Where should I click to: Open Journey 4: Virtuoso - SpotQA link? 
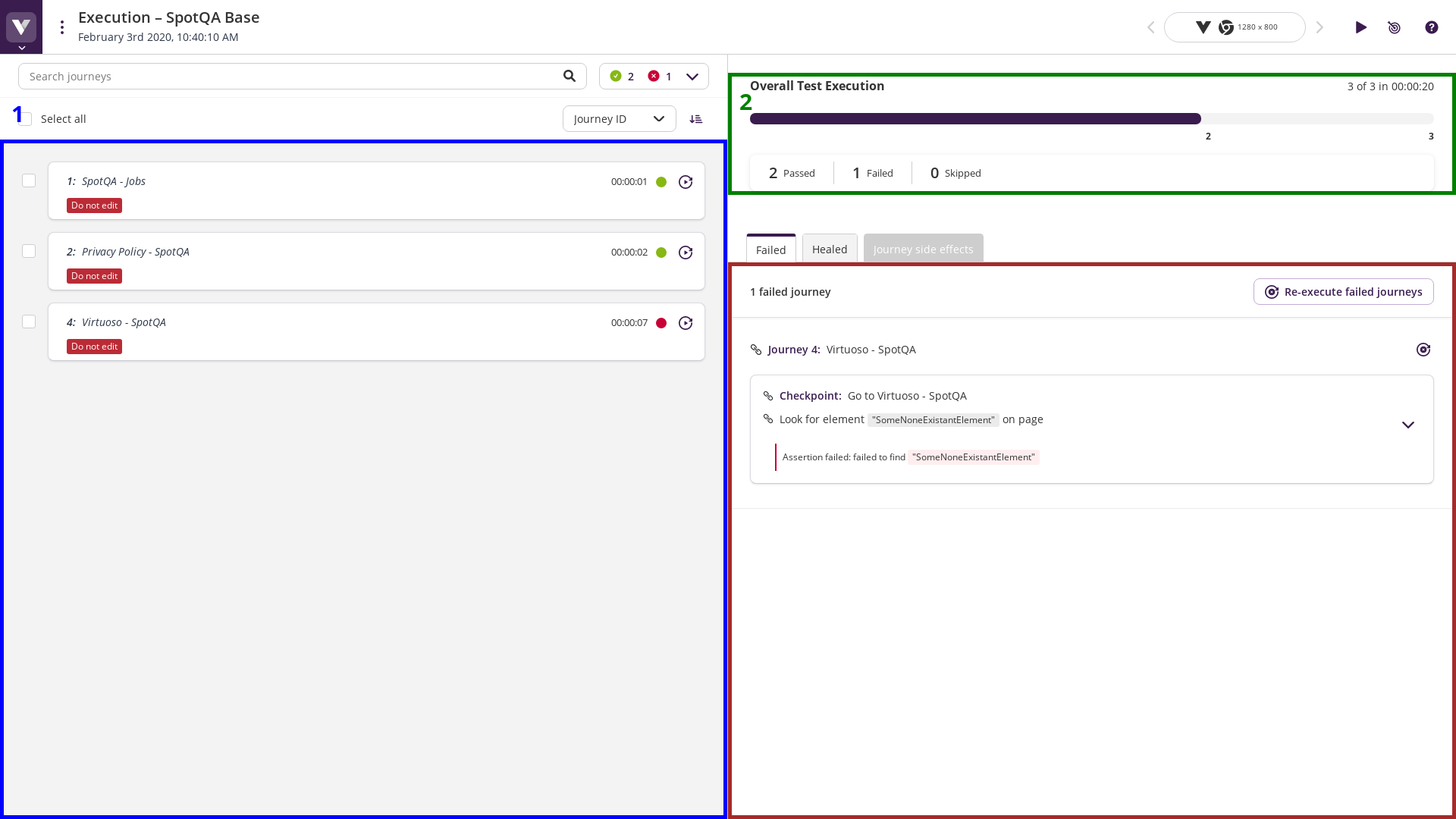click(x=842, y=350)
